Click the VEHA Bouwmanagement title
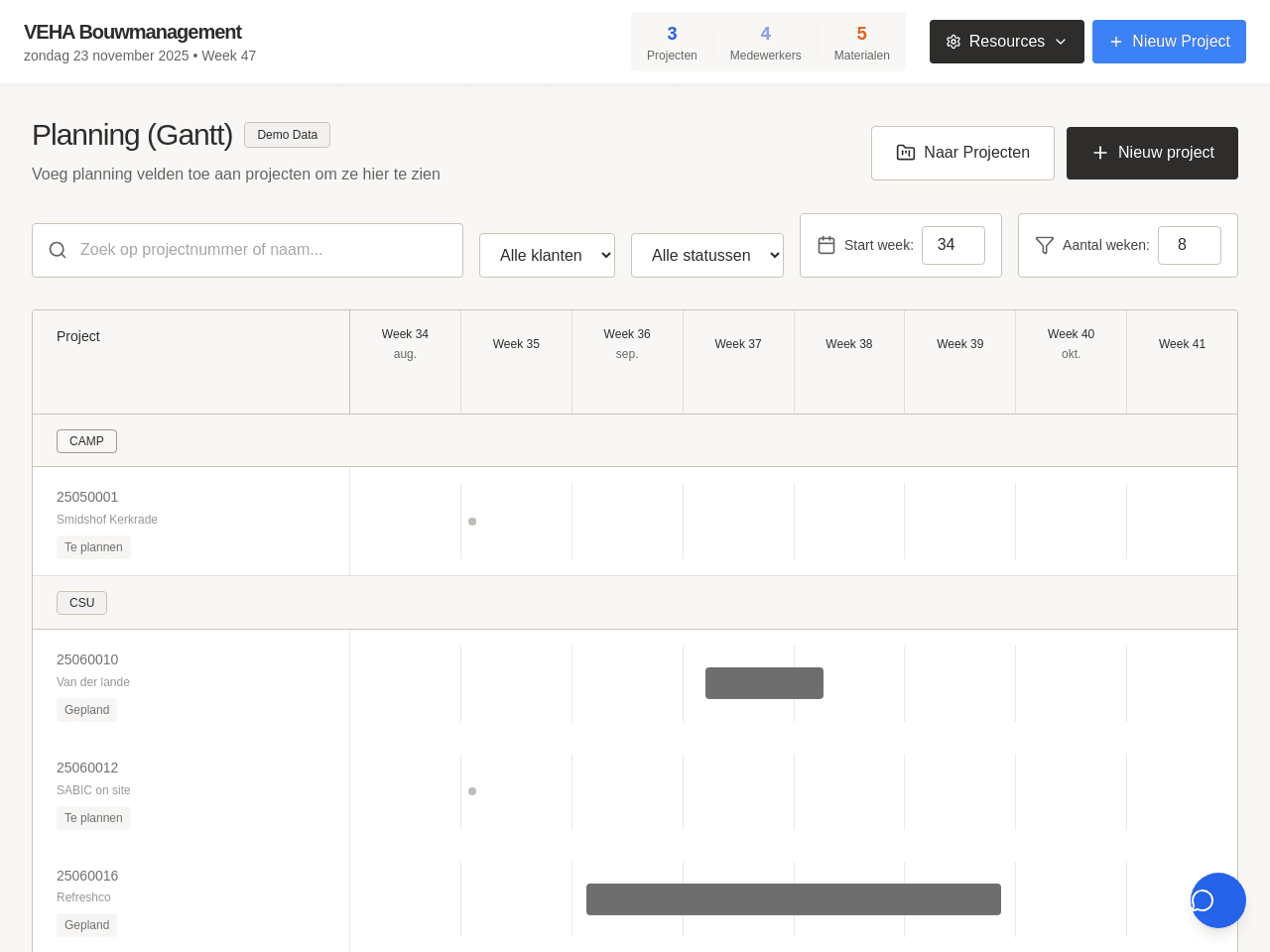Screen dimensions: 1270x952 [132, 32]
